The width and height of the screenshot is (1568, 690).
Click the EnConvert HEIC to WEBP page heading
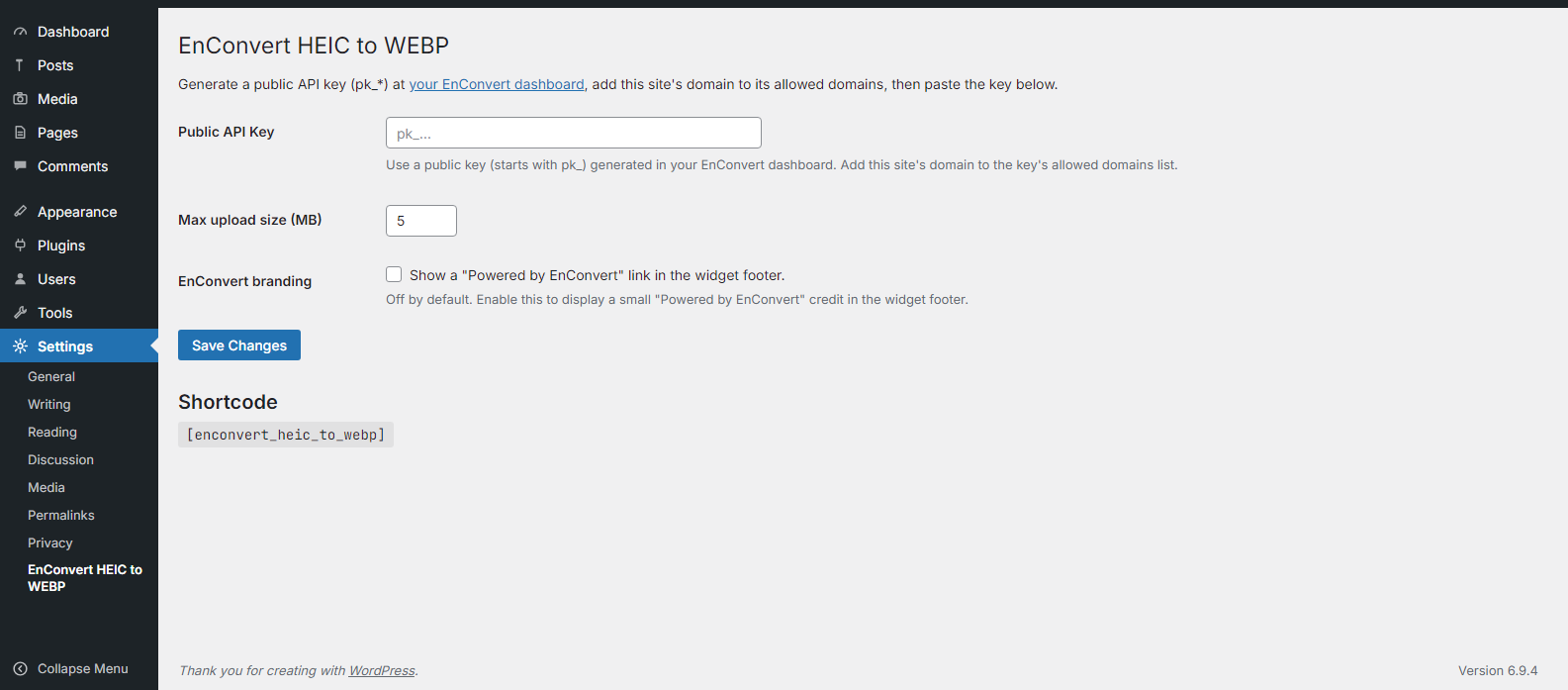314,46
